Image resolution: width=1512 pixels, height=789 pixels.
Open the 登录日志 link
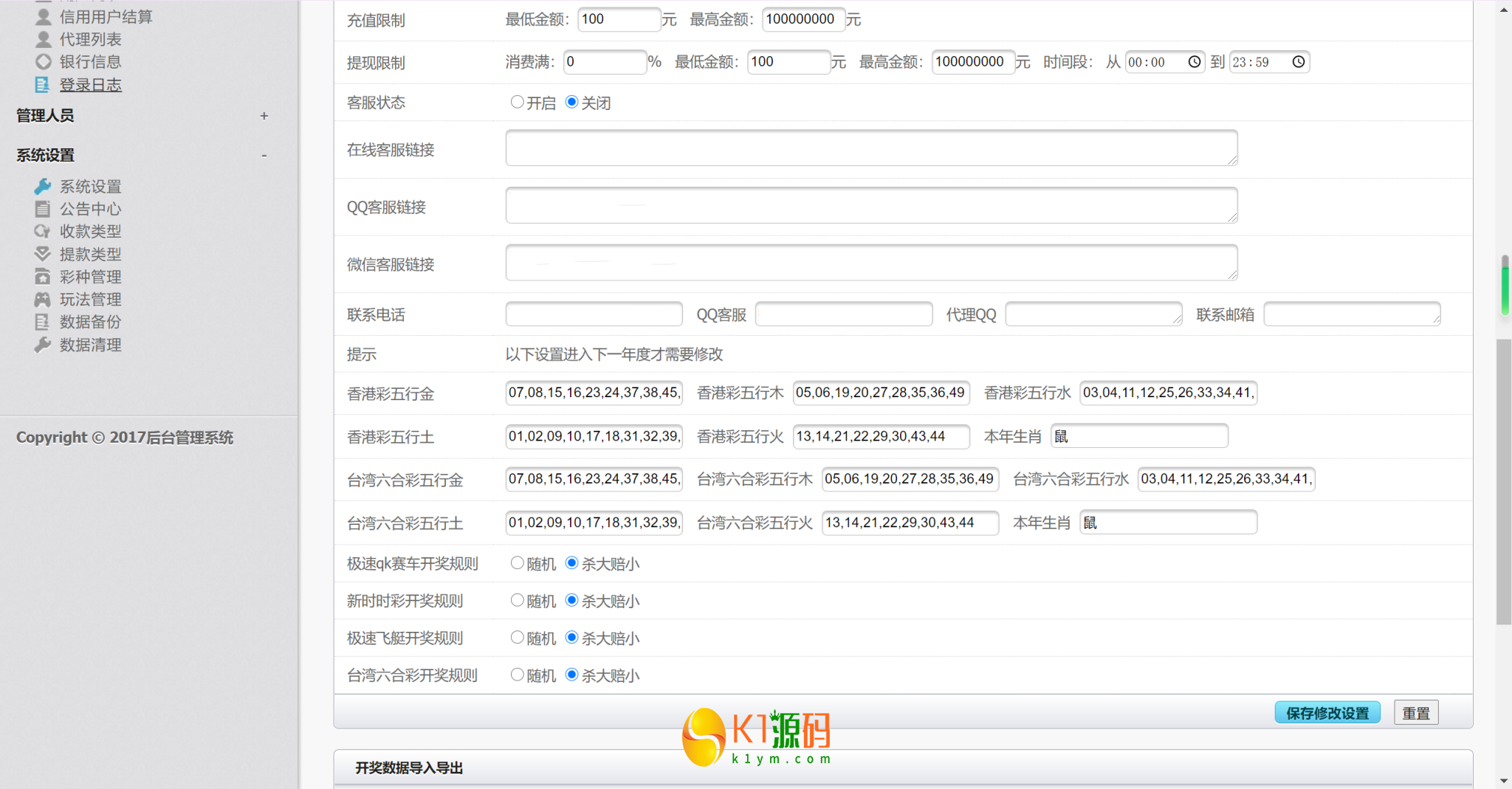click(90, 85)
